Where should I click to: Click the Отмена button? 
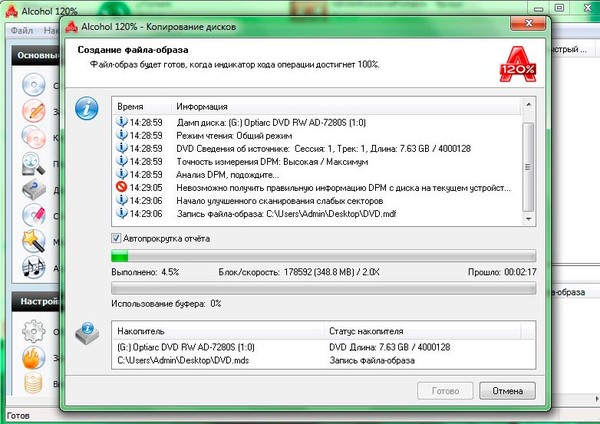[x=507, y=391]
